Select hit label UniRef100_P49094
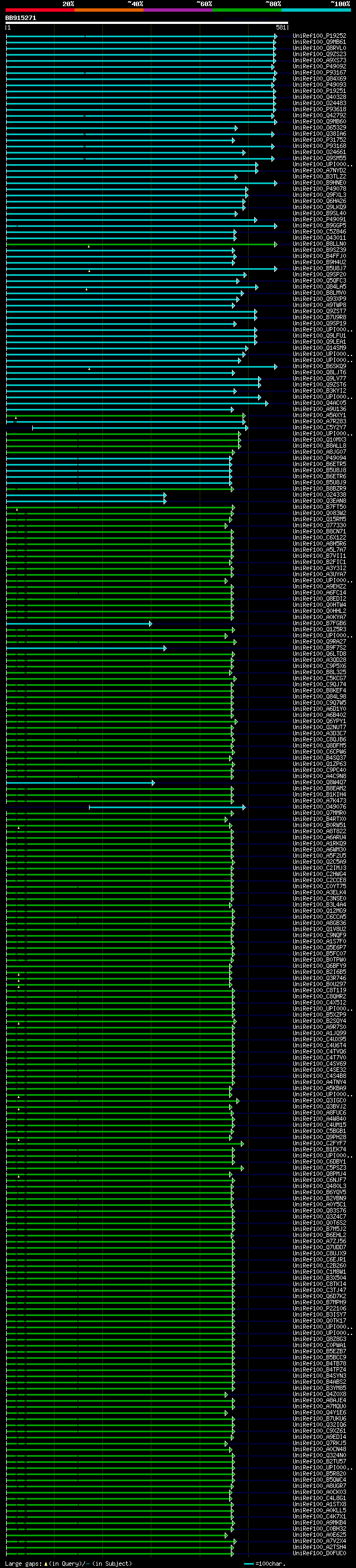 (319, 458)
